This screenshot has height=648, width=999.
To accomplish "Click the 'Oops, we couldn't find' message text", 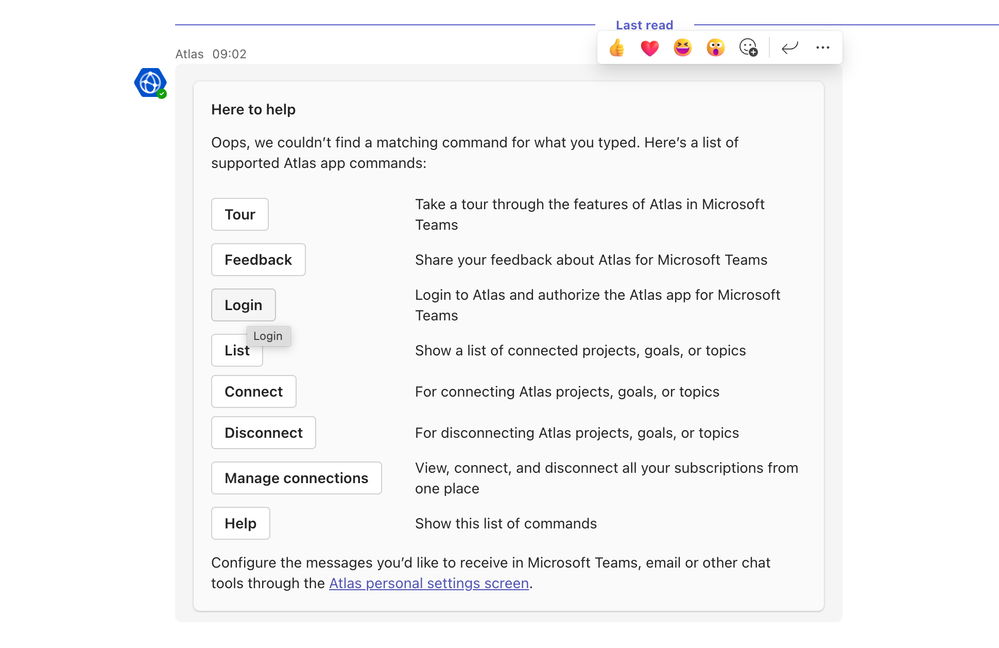I will pos(475,153).
